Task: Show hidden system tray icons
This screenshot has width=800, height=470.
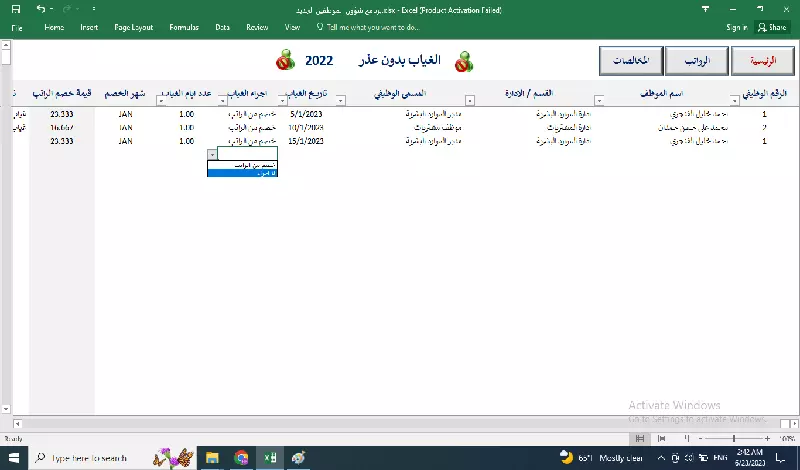Action: point(661,458)
